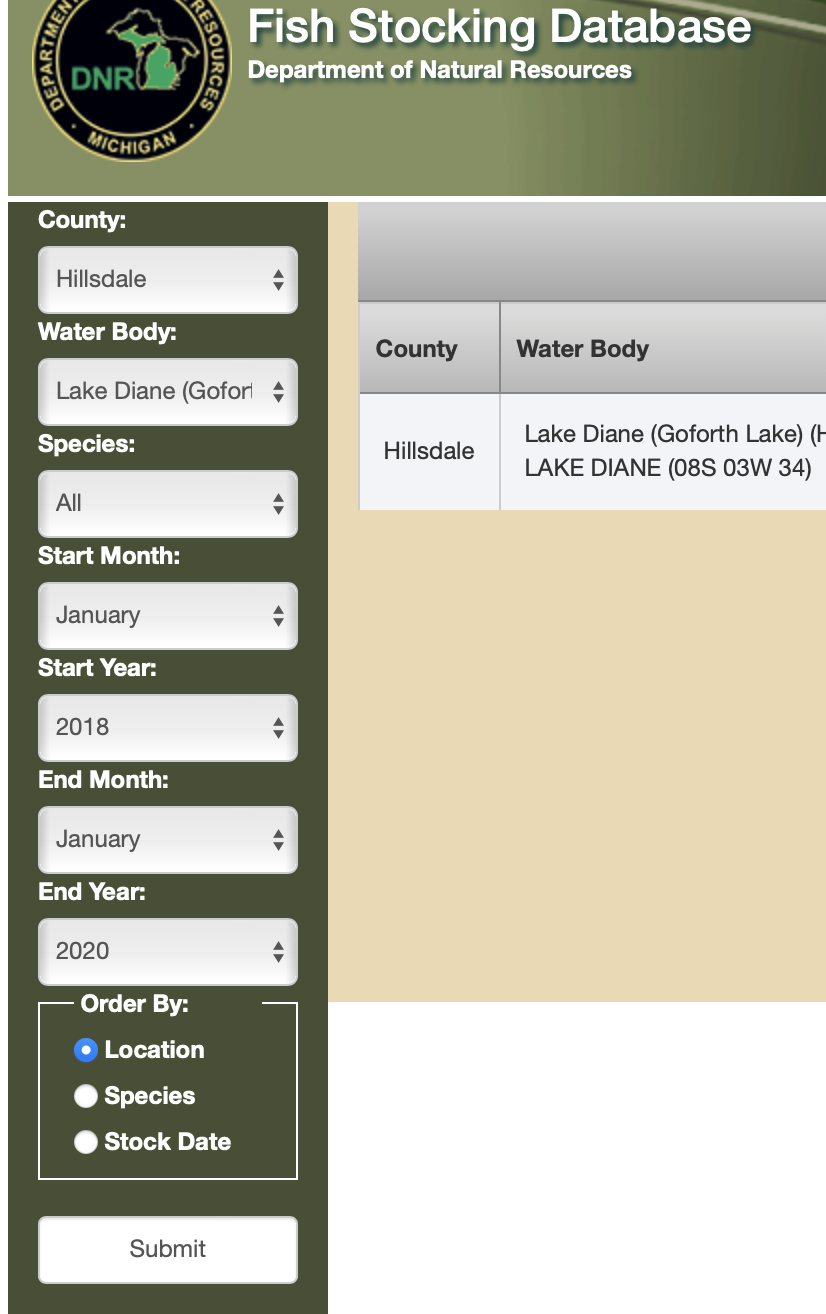Click the Water Body column header
This screenshot has height=1314, width=826.
coord(583,349)
